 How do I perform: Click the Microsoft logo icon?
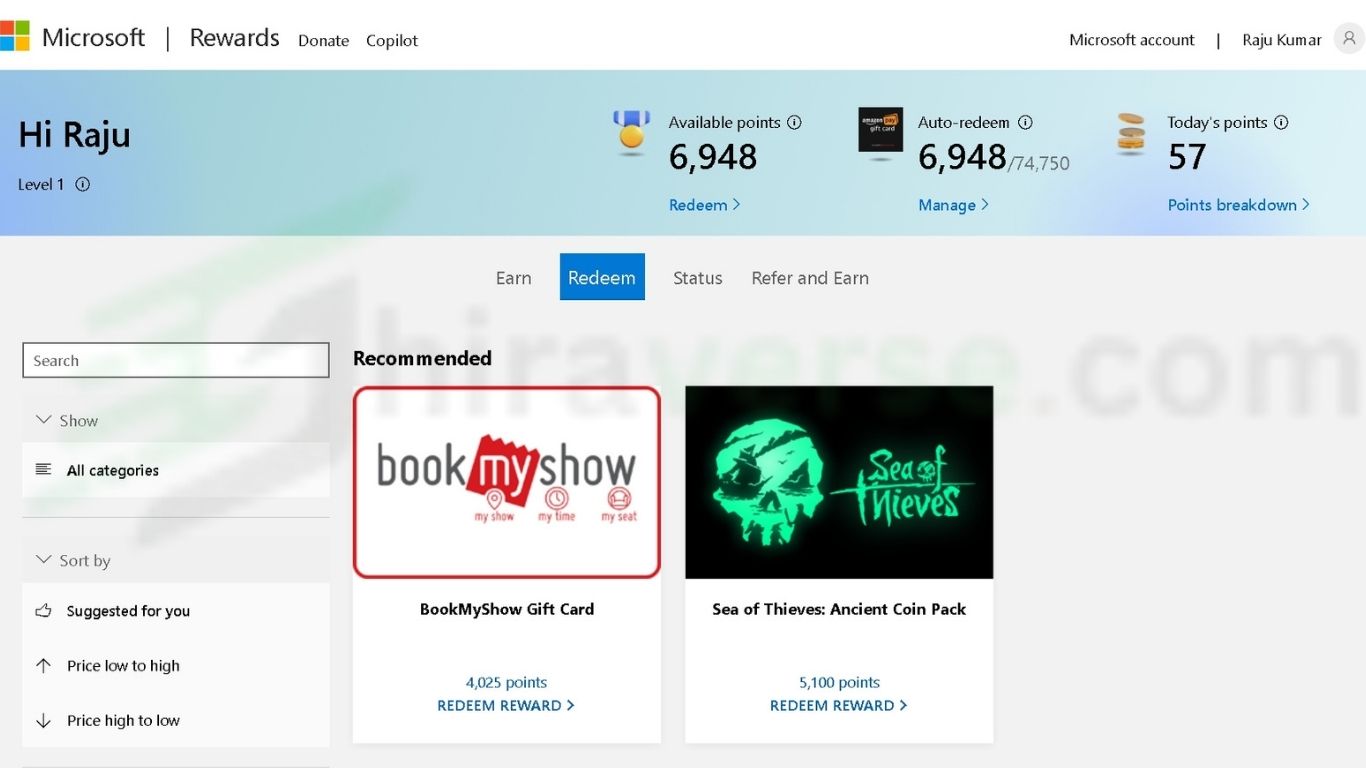[14, 36]
